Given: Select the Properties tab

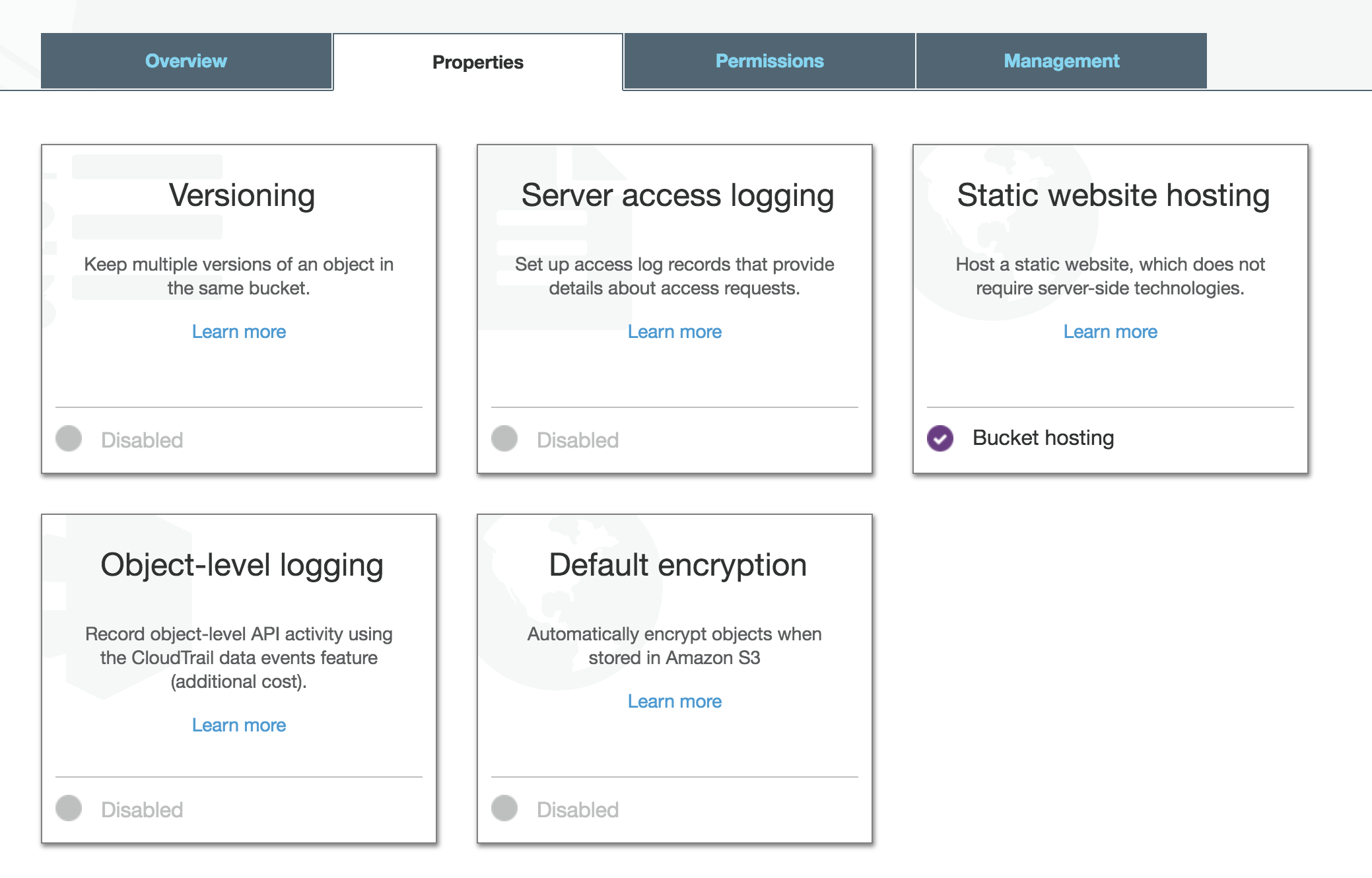Looking at the screenshot, I should point(477,62).
